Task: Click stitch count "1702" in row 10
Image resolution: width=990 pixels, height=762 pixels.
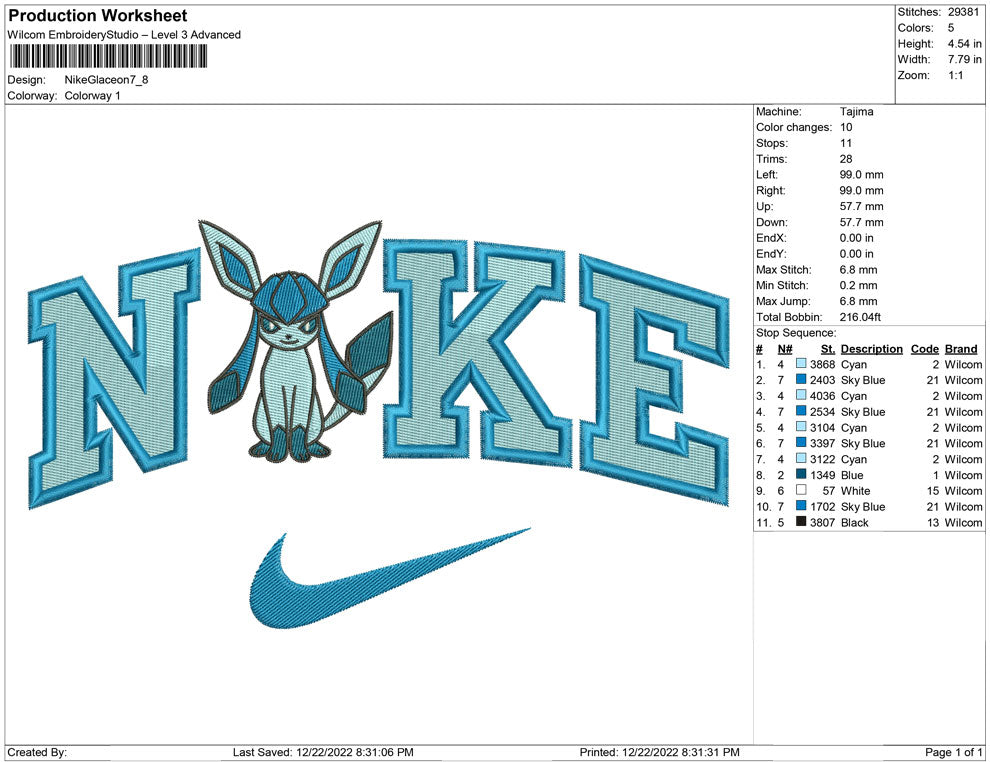Action: 822,506
